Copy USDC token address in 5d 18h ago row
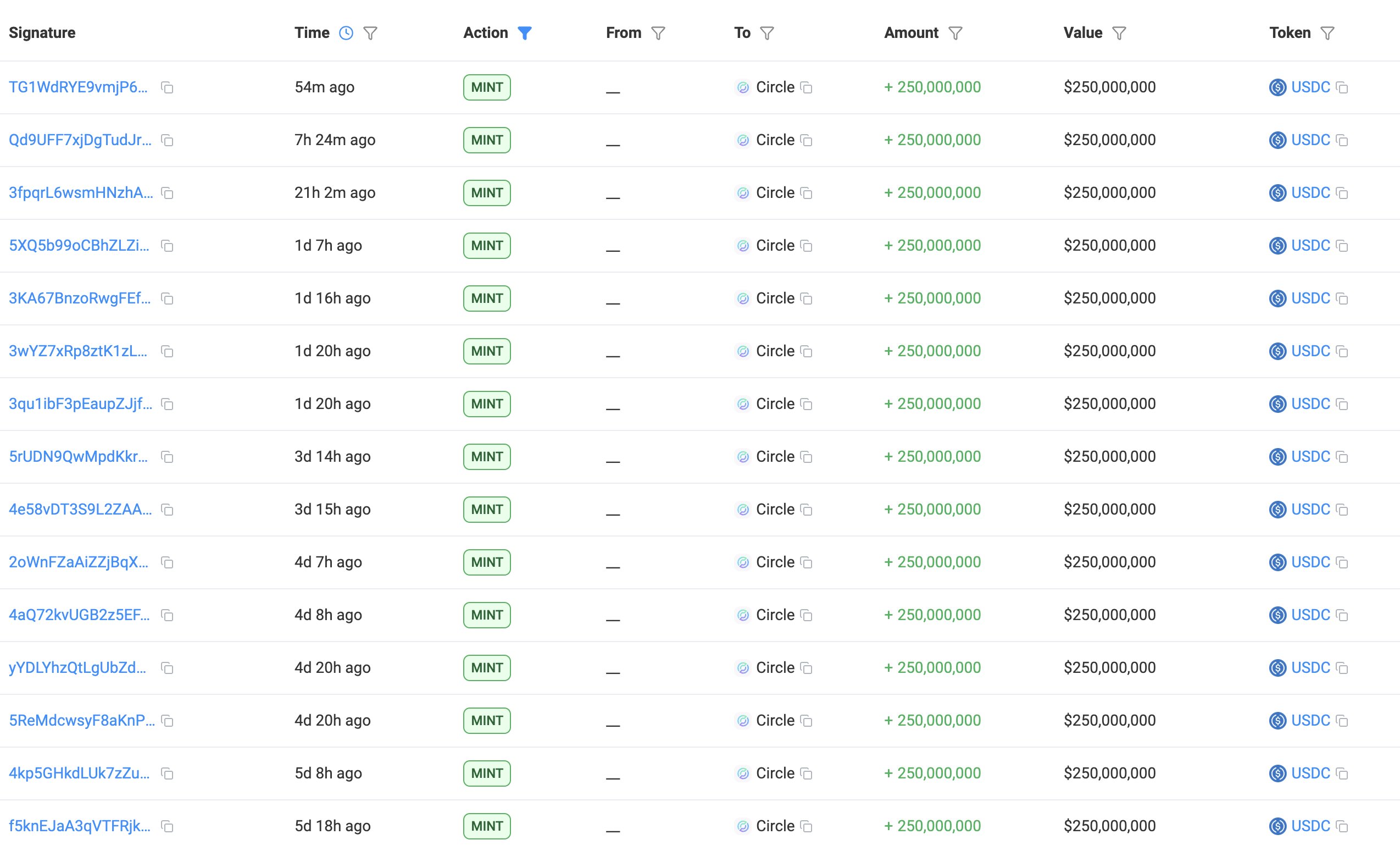1400x851 pixels. point(1342,827)
